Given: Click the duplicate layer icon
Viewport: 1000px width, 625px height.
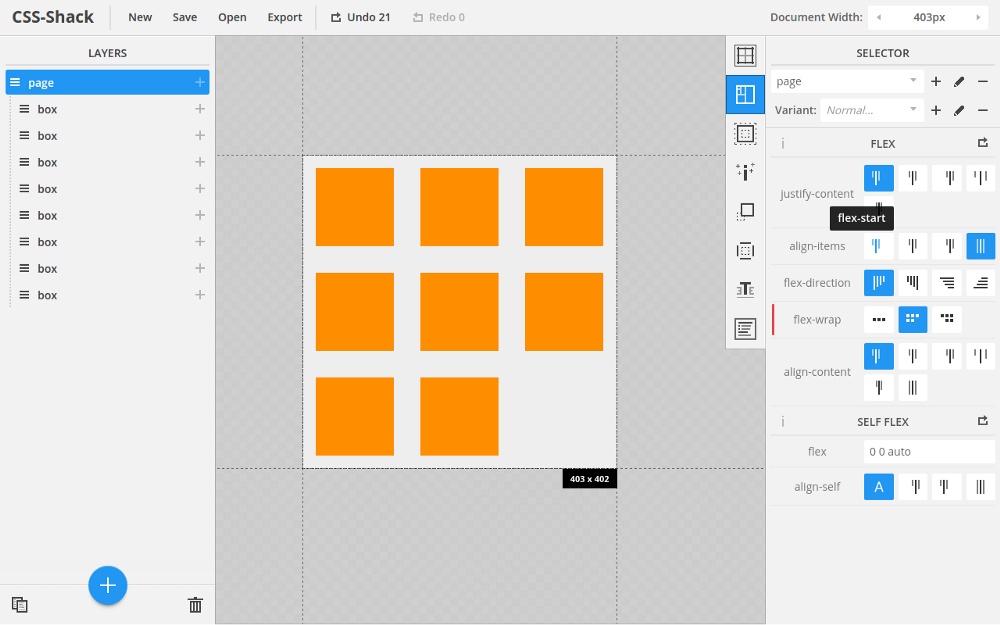Looking at the screenshot, I should click(x=20, y=604).
